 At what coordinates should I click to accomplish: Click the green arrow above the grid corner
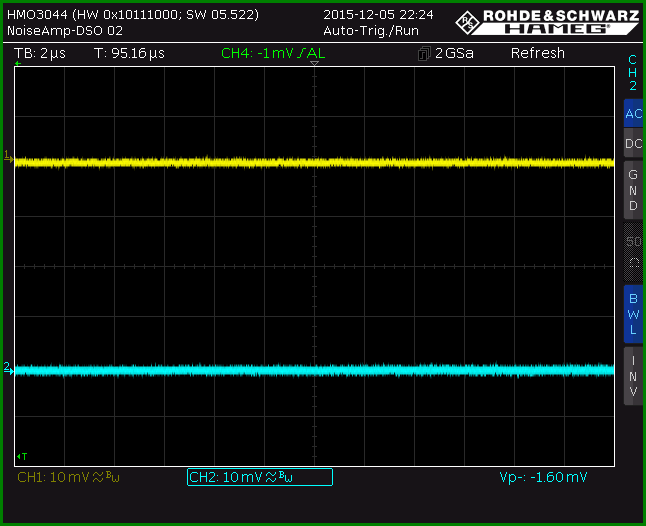point(18,63)
